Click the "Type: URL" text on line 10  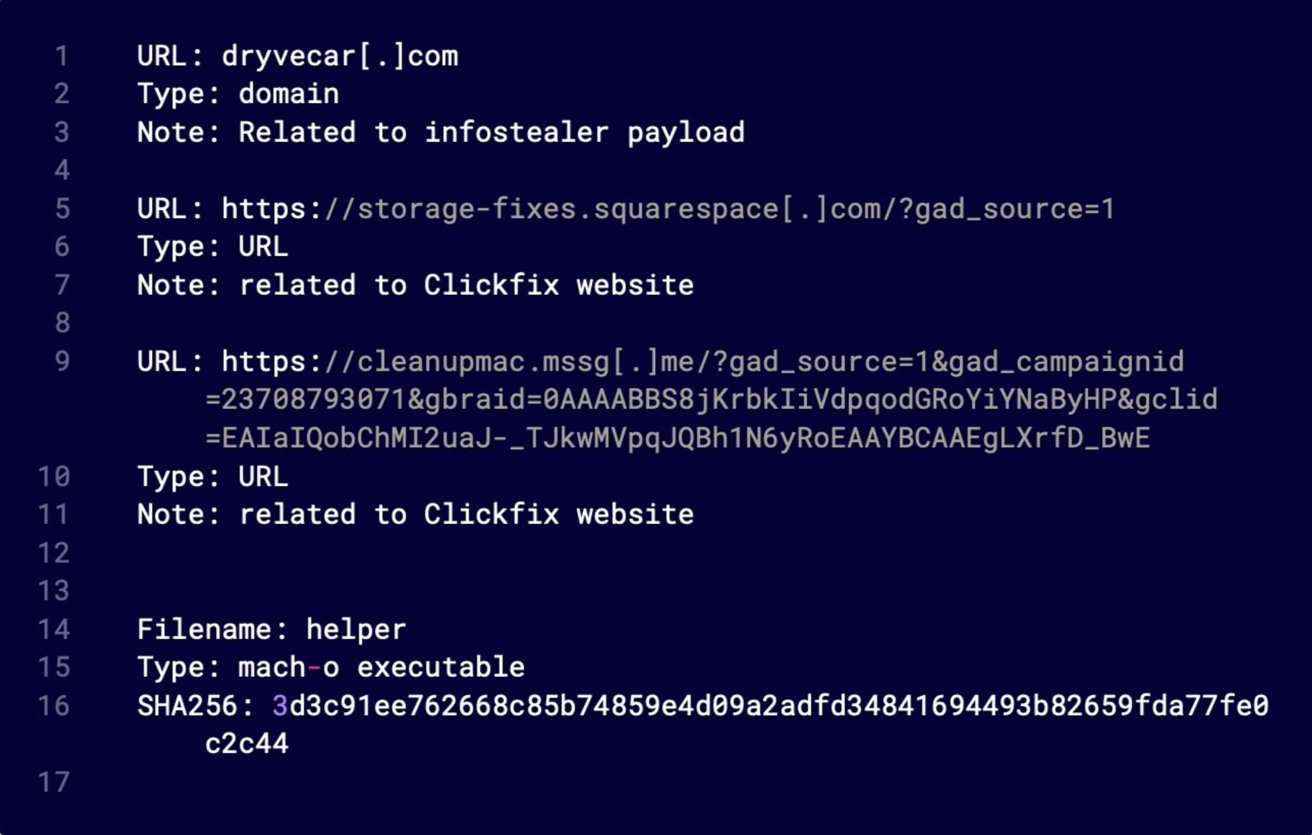pyautogui.click(x=212, y=476)
